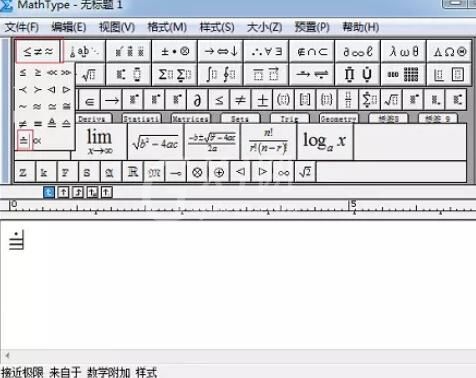
Task: Click the circled plus ⊕ button on bottom bar
Action: tap(219, 172)
